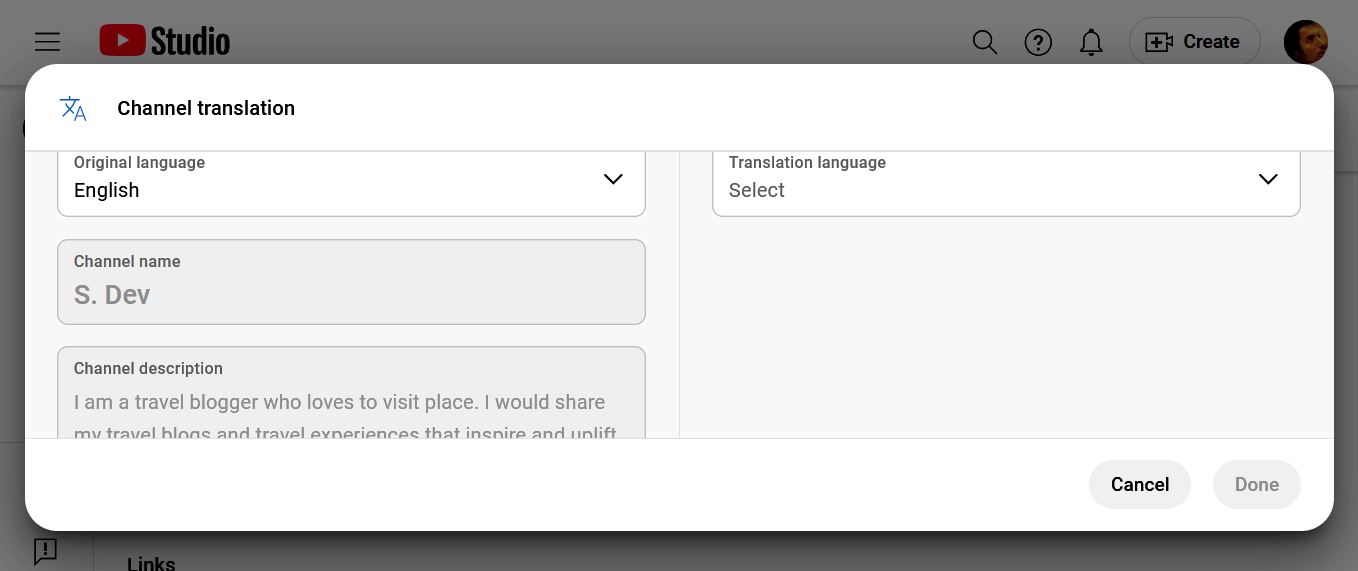
Task: Click the translate icon in dialog header
Action: pyautogui.click(x=73, y=108)
